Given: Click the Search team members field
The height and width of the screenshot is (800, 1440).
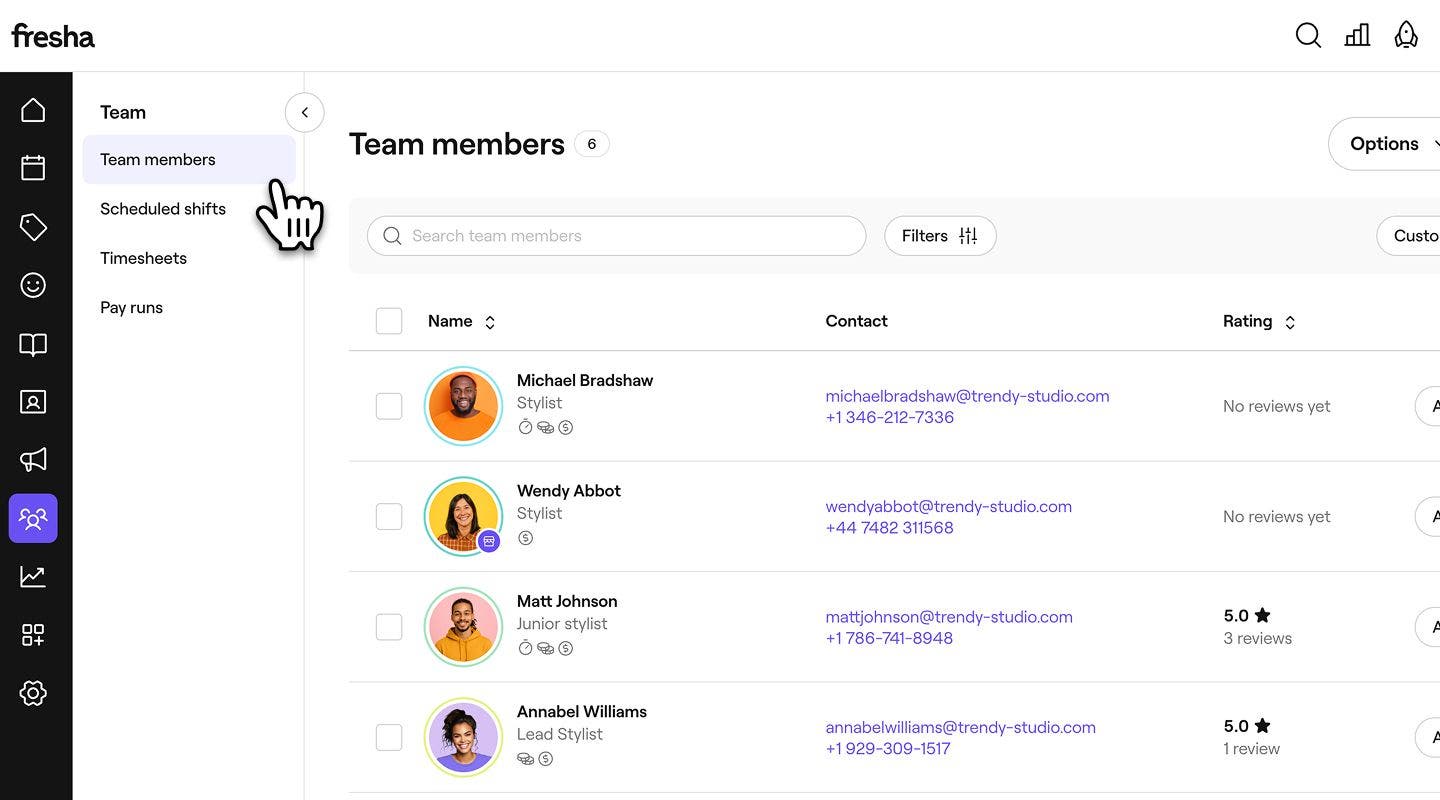Looking at the screenshot, I should [x=630, y=236].
